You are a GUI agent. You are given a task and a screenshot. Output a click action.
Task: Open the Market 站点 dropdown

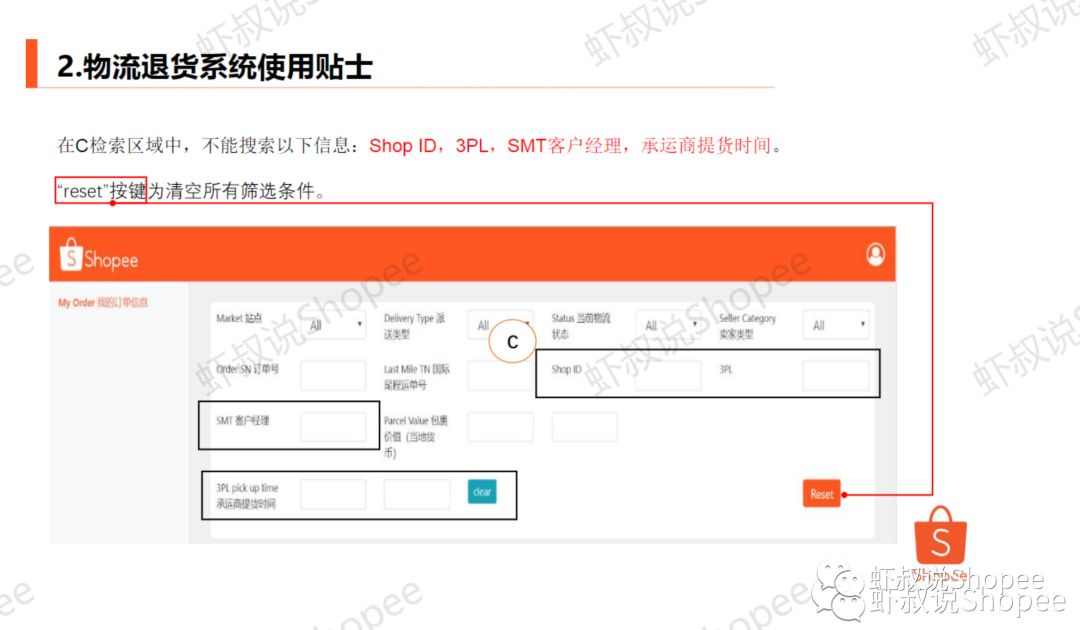(x=333, y=324)
